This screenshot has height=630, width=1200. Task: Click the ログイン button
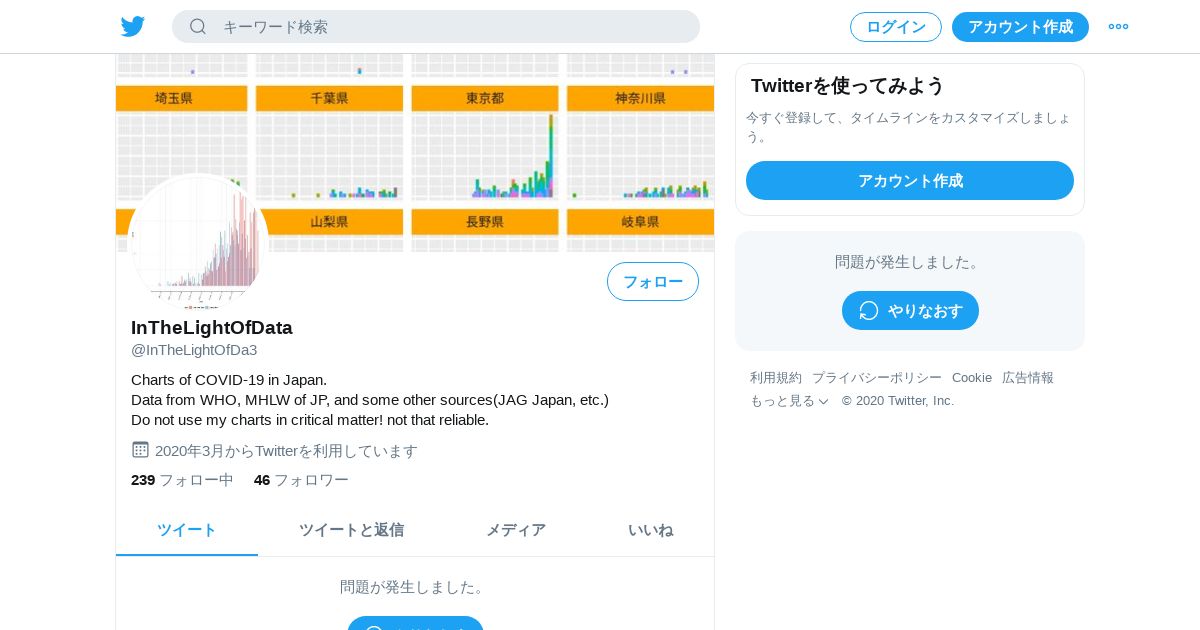click(x=896, y=27)
